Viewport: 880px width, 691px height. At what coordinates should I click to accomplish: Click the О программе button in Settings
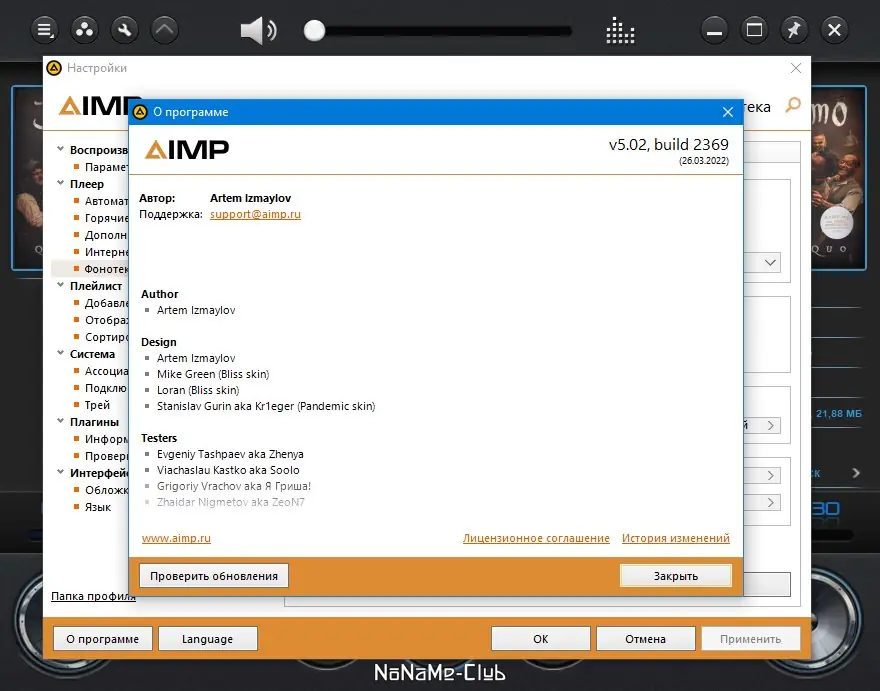[x=103, y=639]
